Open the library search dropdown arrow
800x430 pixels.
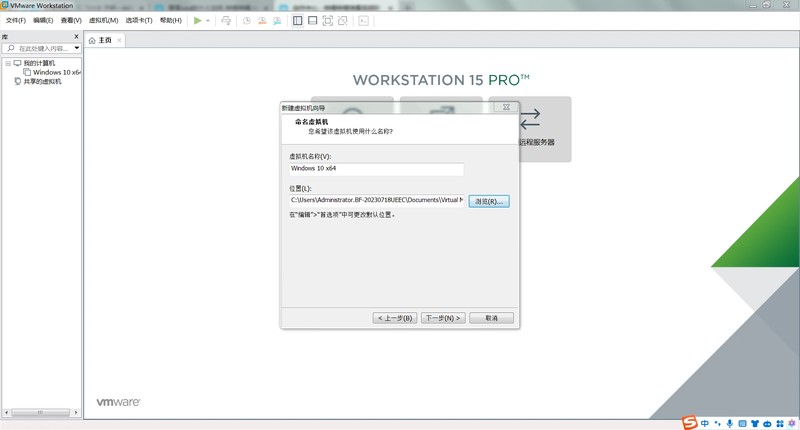tap(77, 48)
